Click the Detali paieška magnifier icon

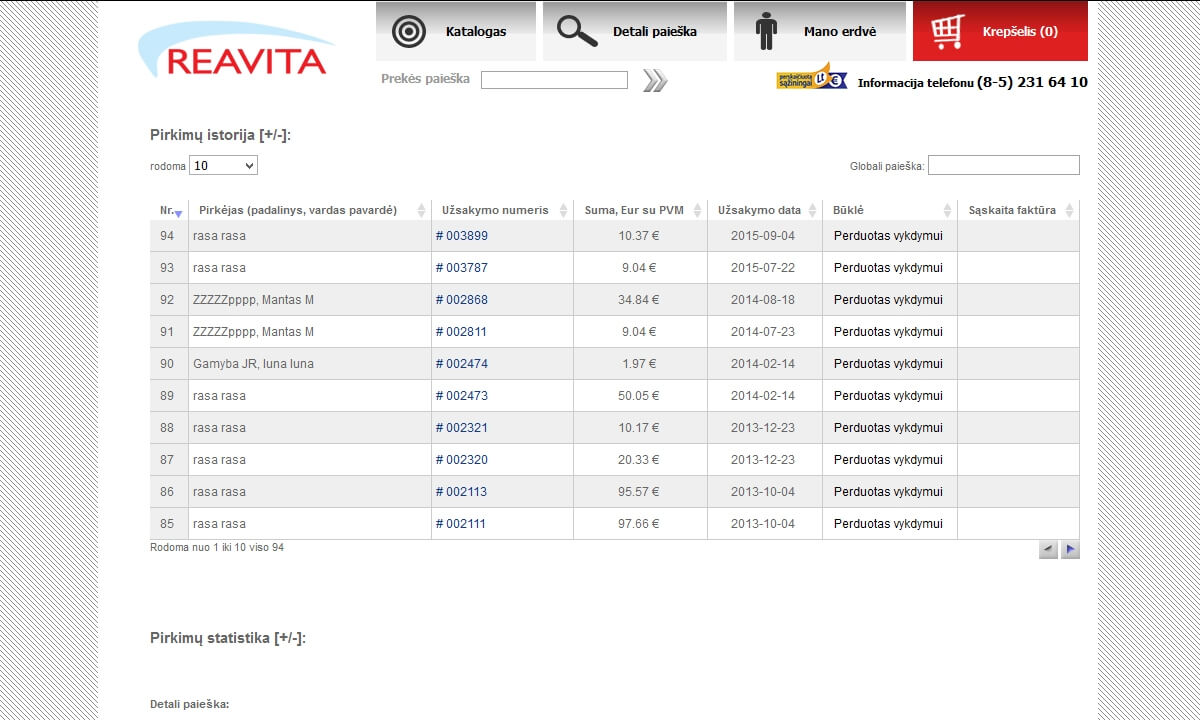(577, 31)
